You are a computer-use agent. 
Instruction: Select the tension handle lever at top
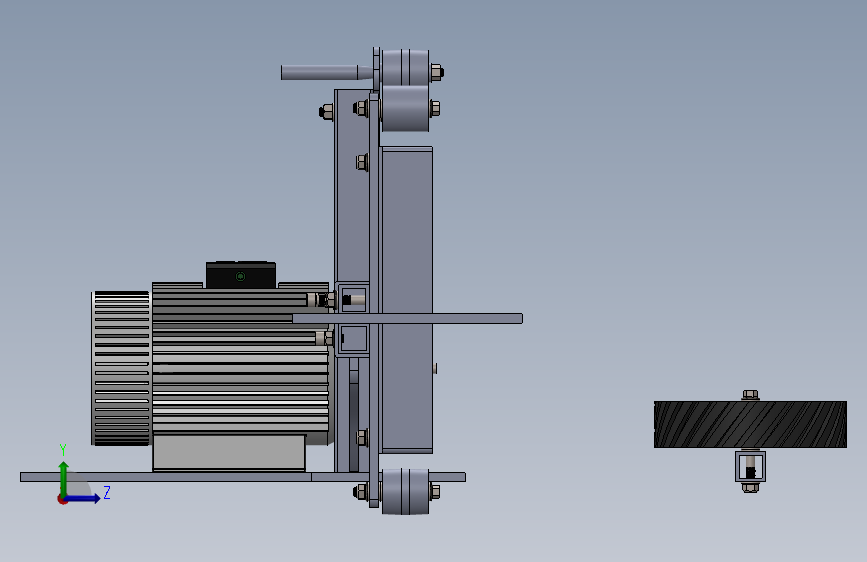point(326,72)
